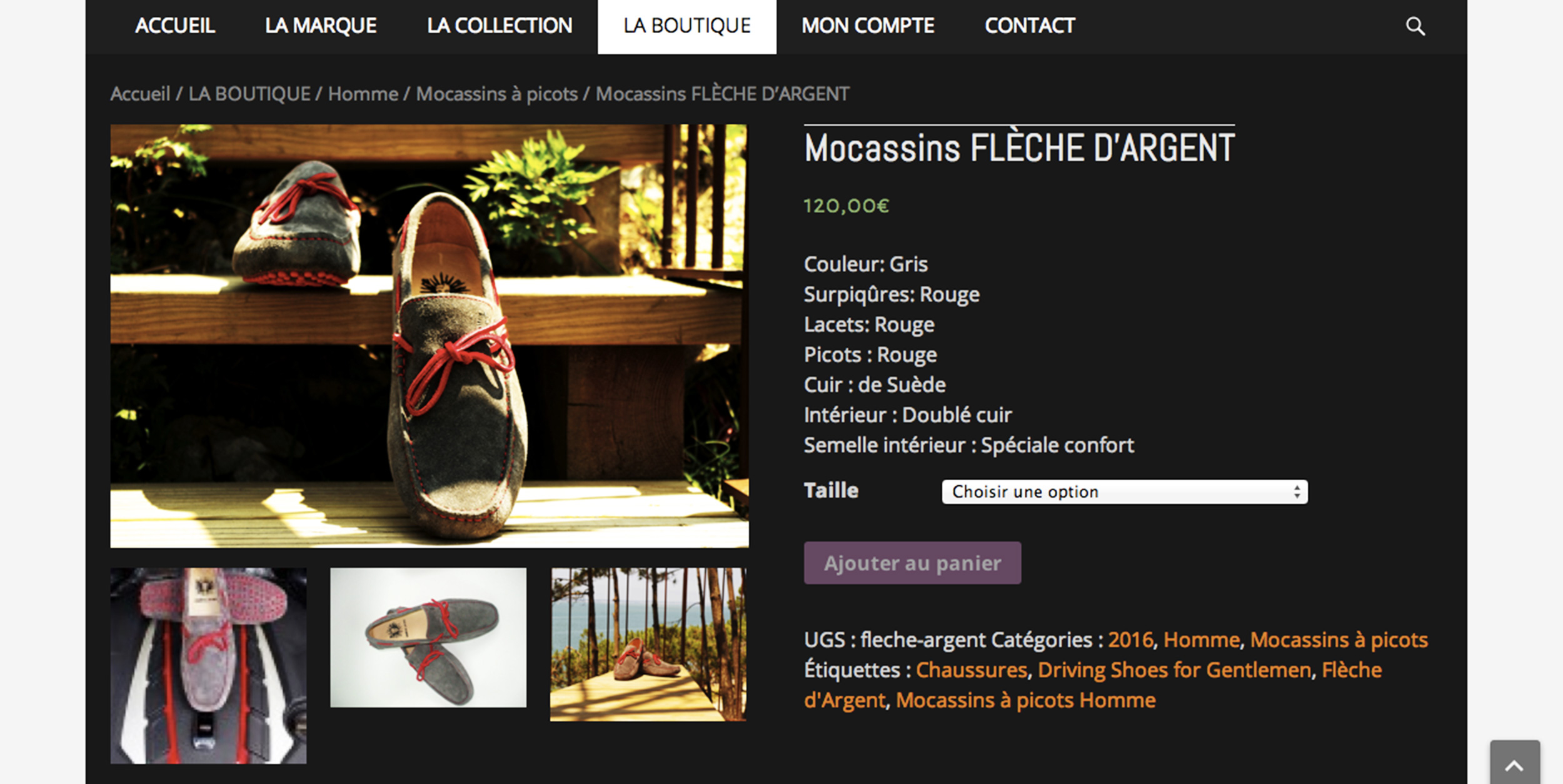The height and width of the screenshot is (784, 1563).
Task: View thumbnail of shoe on car pedals
Action: (209, 665)
